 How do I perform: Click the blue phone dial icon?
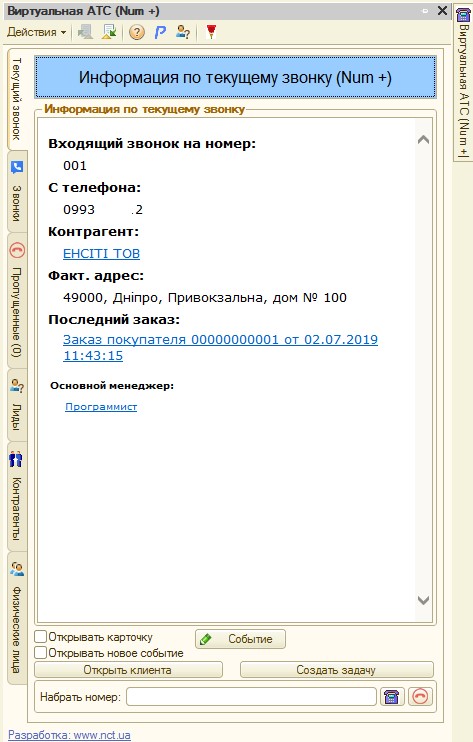pyautogui.click(x=392, y=697)
